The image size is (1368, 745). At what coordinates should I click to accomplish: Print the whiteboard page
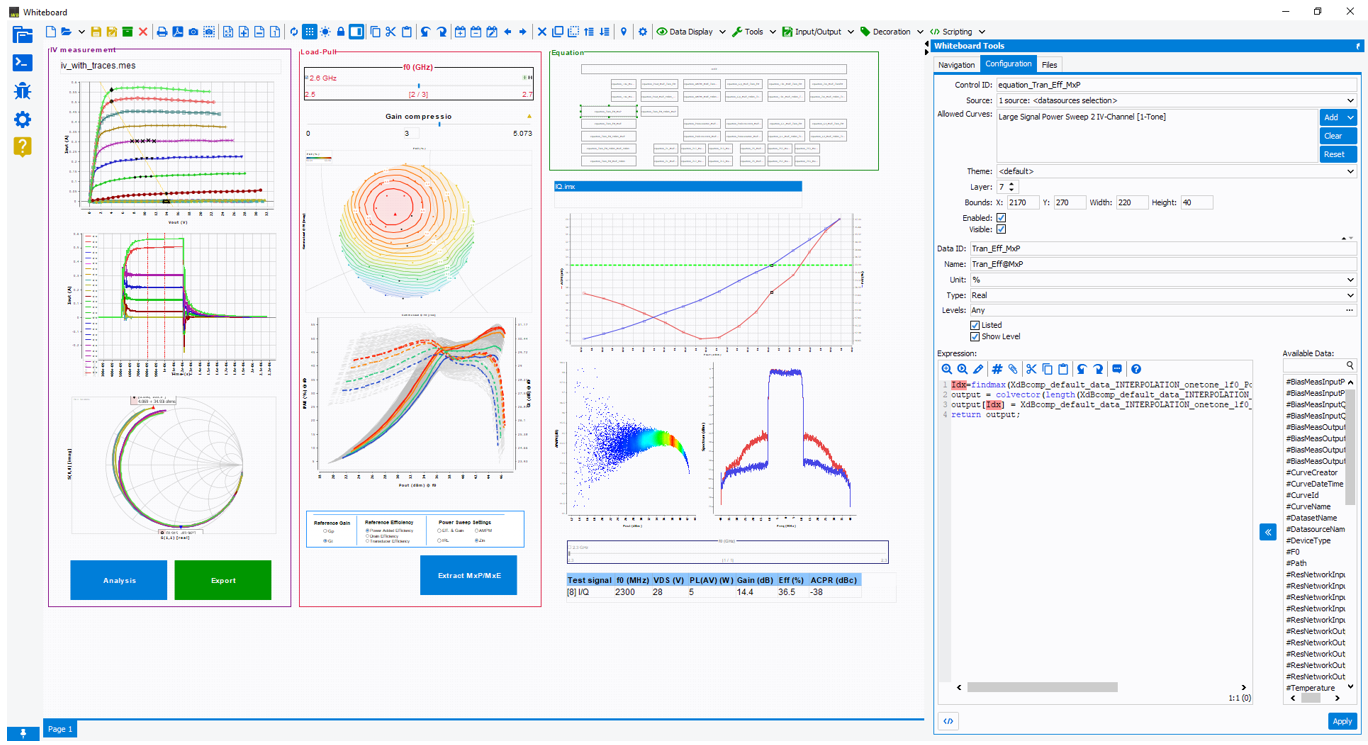[162, 32]
